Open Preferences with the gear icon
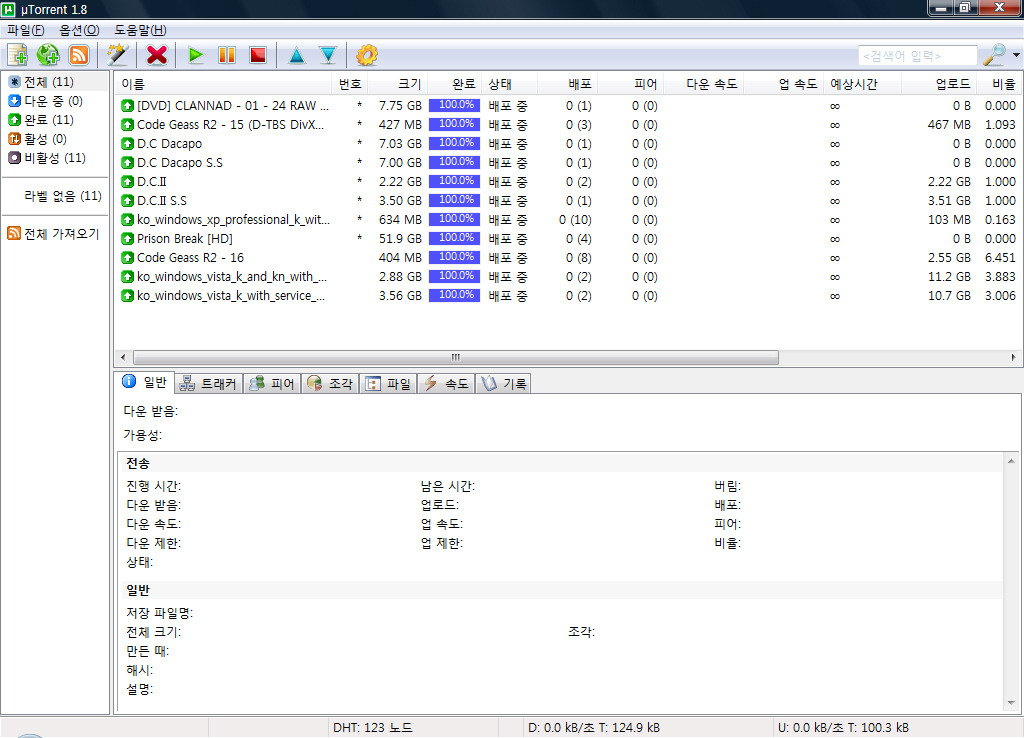This screenshot has width=1024, height=738. (x=367, y=56)
